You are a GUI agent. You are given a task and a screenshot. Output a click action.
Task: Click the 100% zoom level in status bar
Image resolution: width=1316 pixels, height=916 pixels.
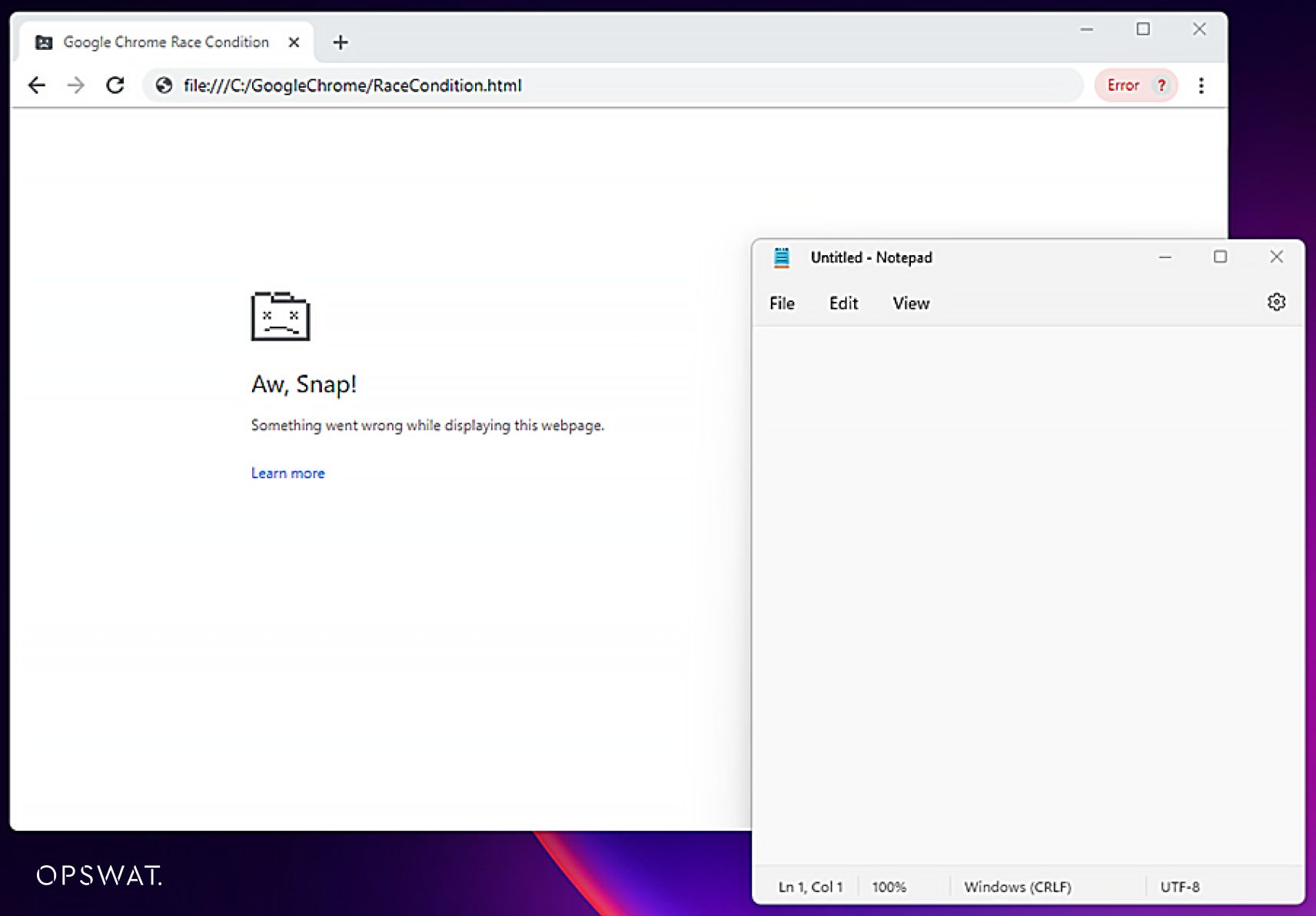[889, 887]
